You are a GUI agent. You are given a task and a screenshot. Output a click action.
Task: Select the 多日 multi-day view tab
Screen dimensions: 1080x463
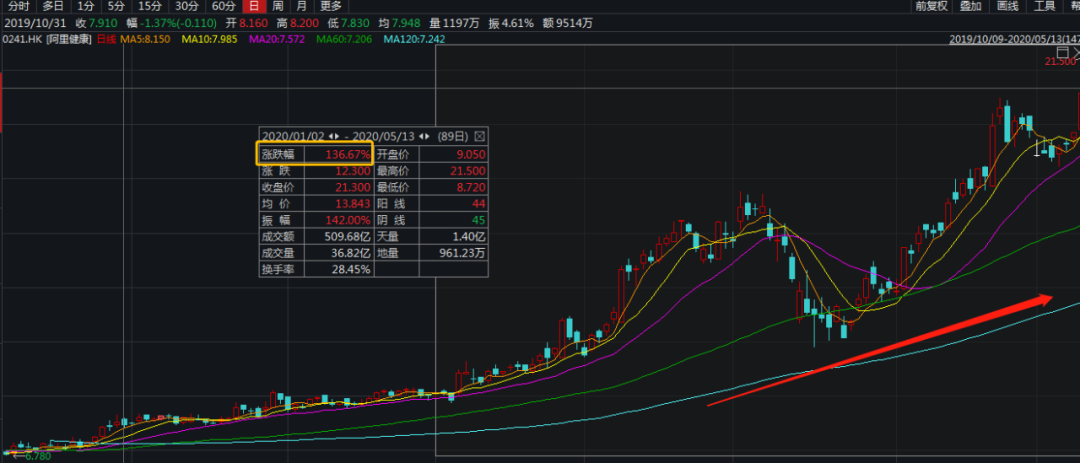(53, 6)
